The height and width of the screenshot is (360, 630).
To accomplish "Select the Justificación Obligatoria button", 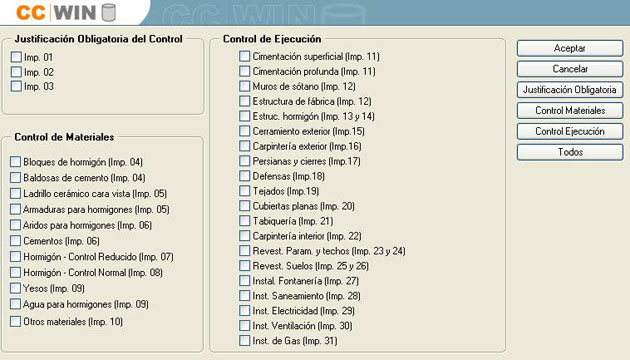I will point(570,90).
